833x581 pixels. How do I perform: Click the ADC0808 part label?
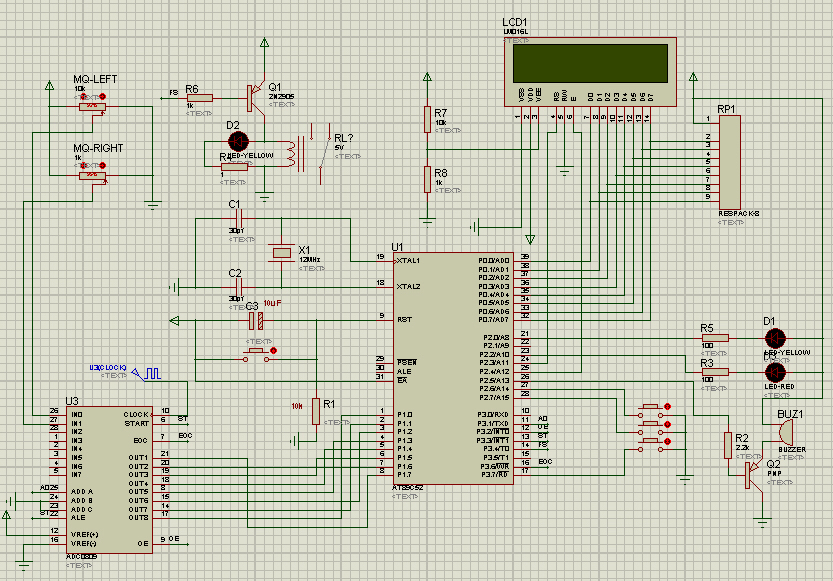pyautogui.click(x=82, y=557)
